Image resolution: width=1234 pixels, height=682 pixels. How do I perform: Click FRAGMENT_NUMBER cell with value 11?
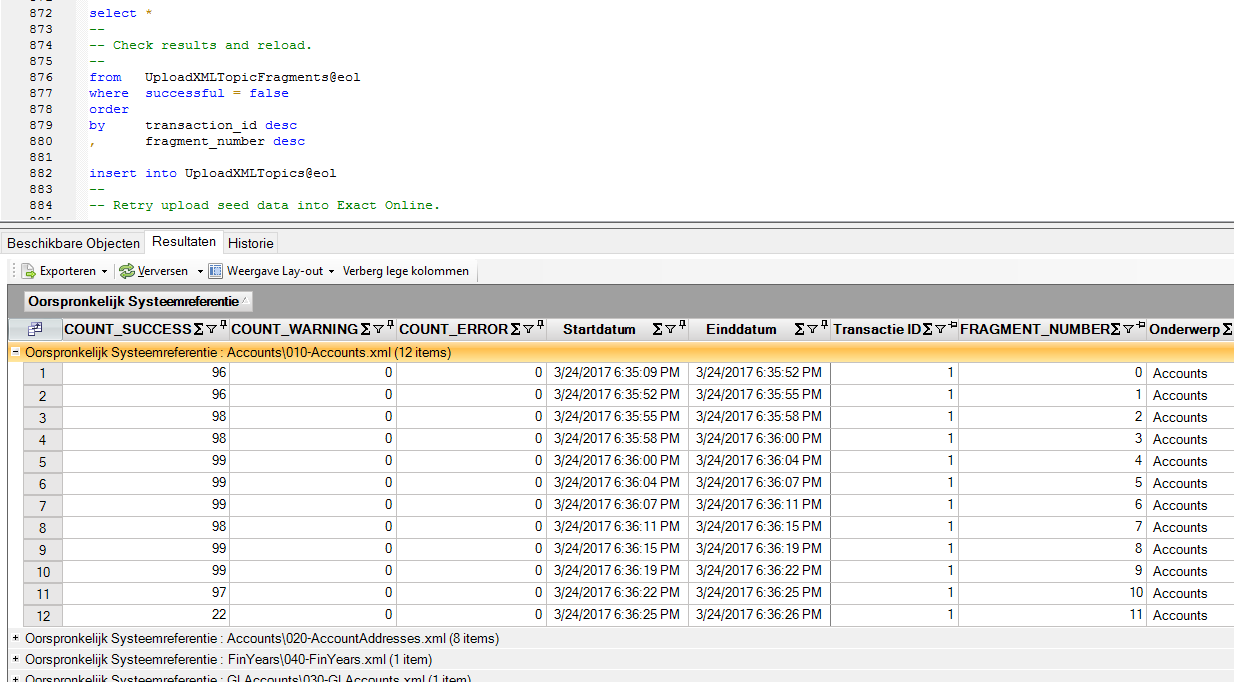coord(1052,615)
